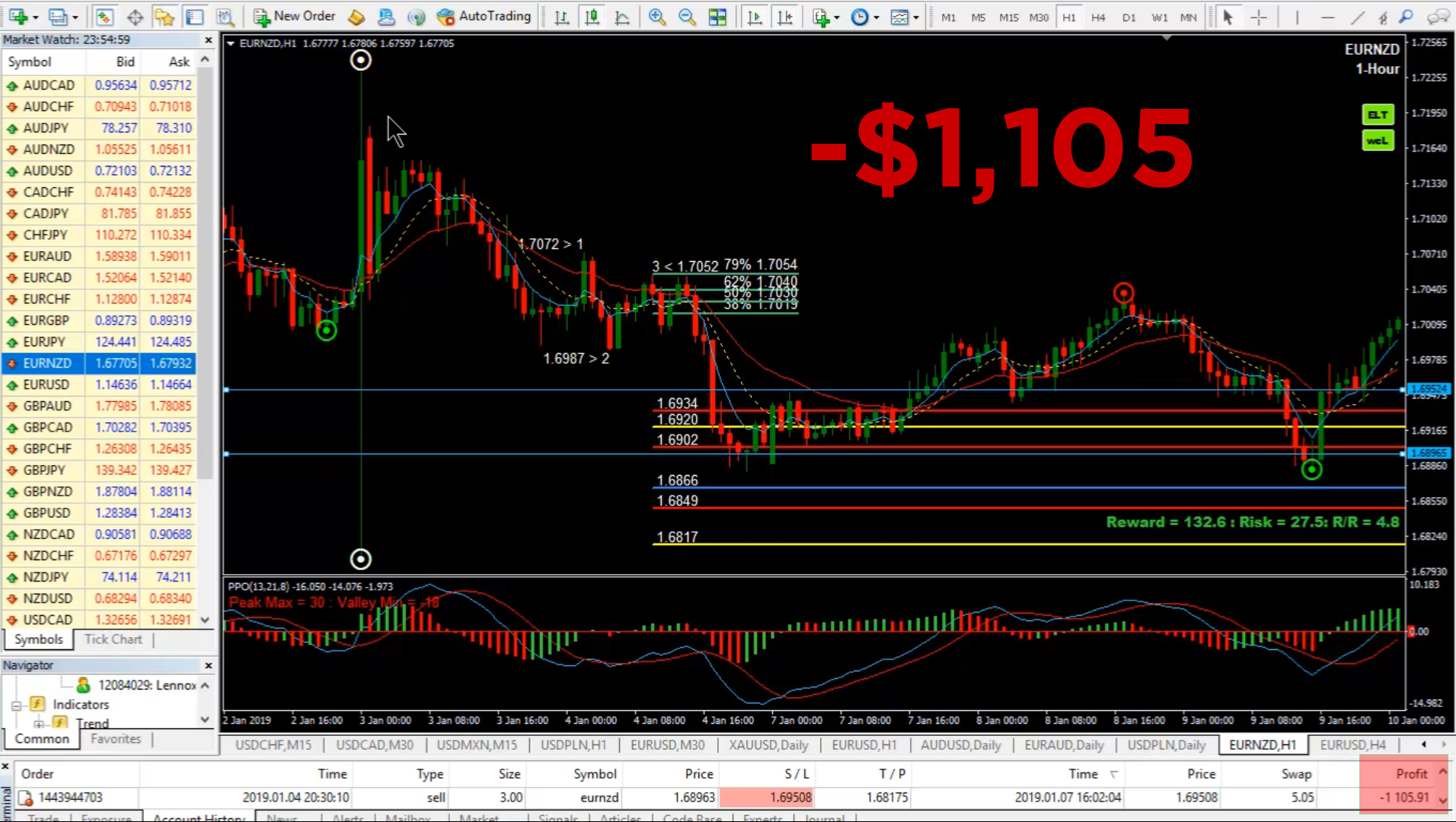Open the search magnifier icon
This screenshot has height=822, width=1456.
click(x=1407, y=16)
